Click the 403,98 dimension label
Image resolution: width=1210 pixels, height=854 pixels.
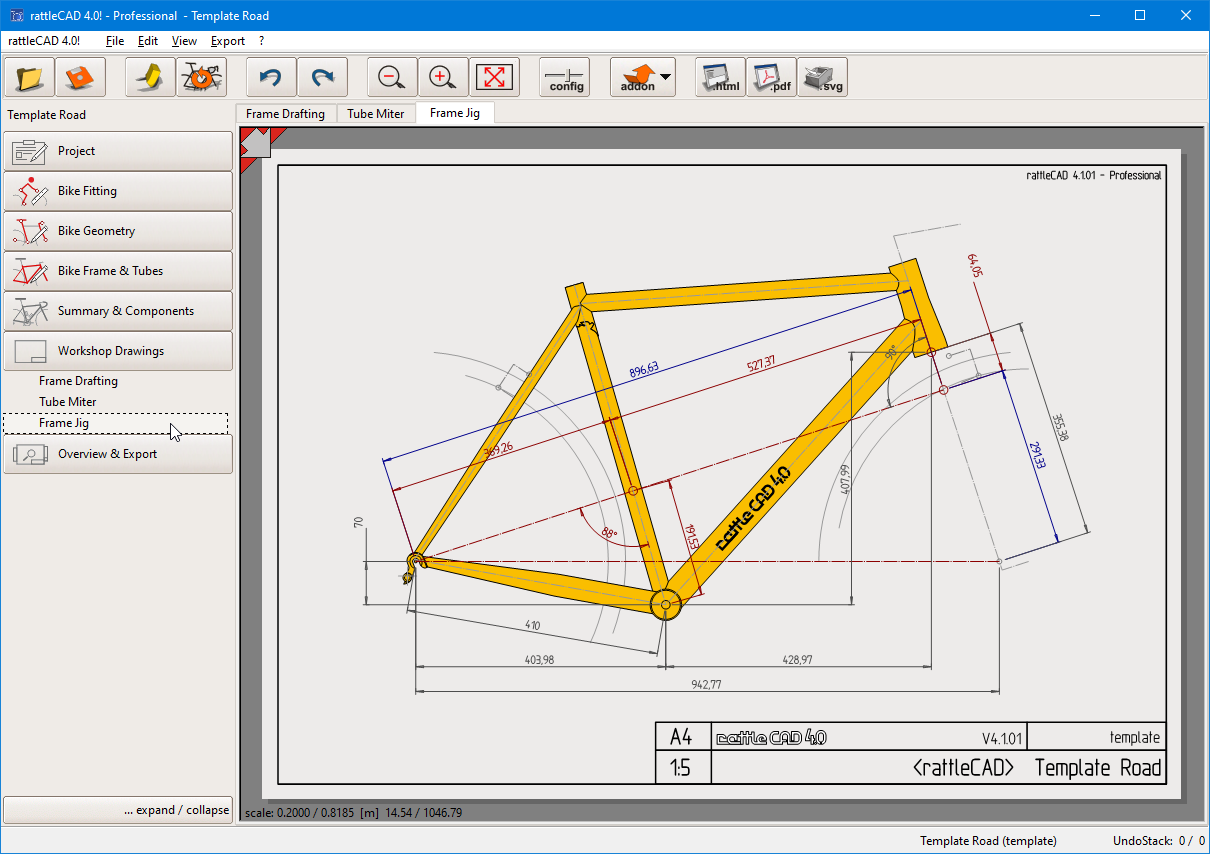click(x=539, y=658)
